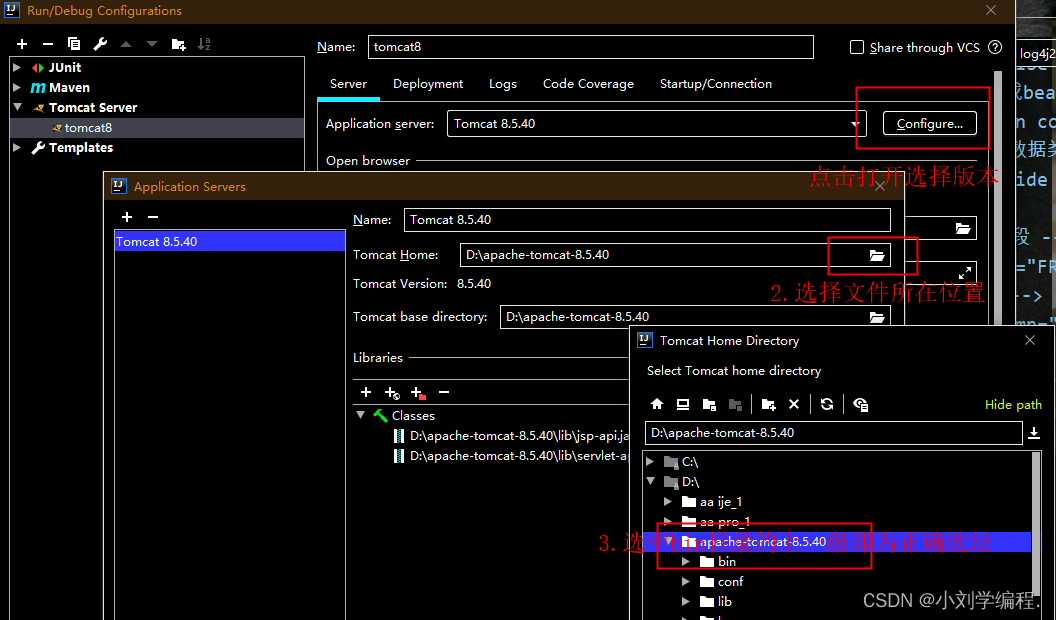The width and height of the screenshot is (1056, 620).
Task: Show hidden files and directories icon
Action: pyautogui.click(x=861, y=404)
